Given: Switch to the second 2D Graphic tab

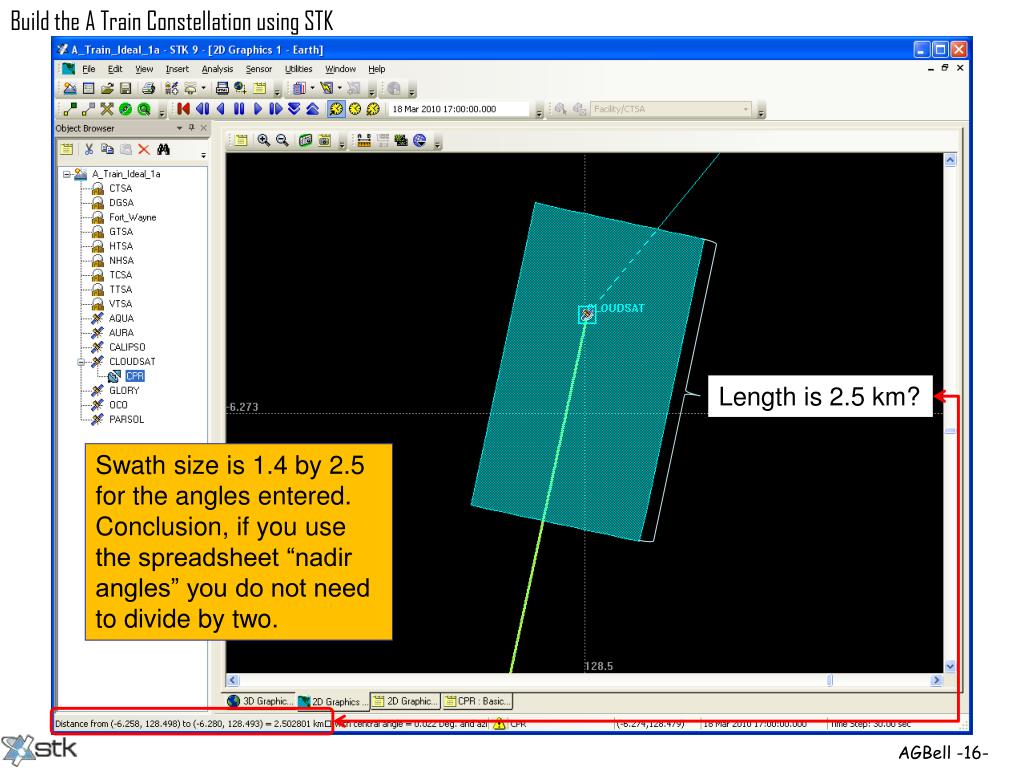Looking at the screenshot, I should (405, 701).
